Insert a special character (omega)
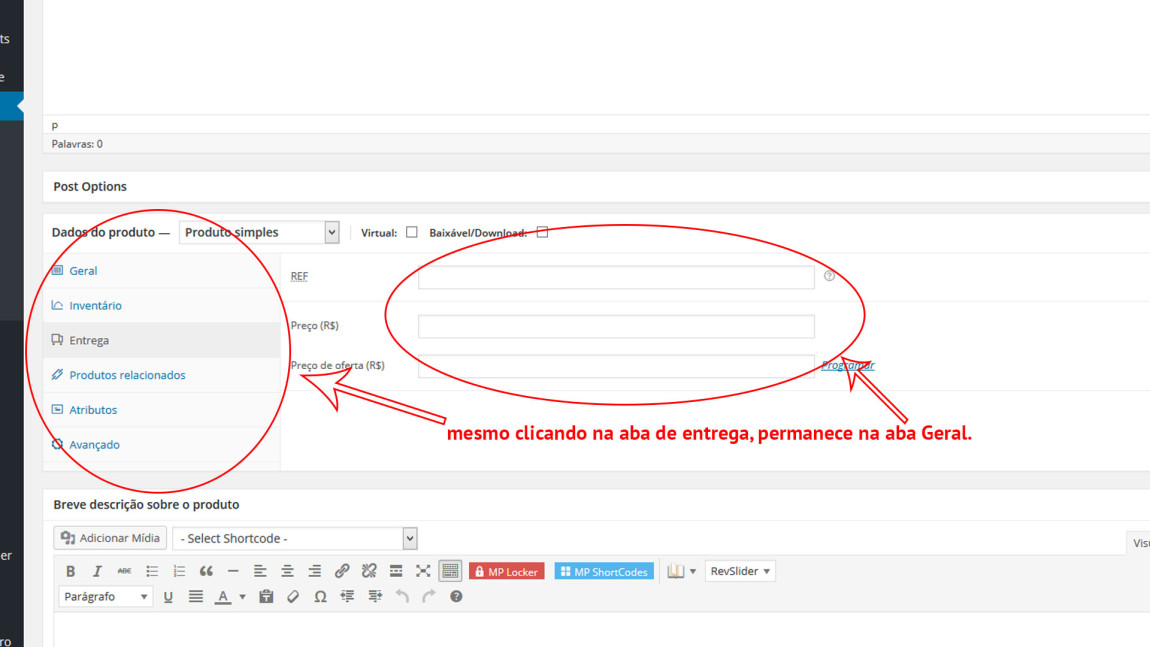The width and height of the screenshot is (1150, 647). [321, 597]
